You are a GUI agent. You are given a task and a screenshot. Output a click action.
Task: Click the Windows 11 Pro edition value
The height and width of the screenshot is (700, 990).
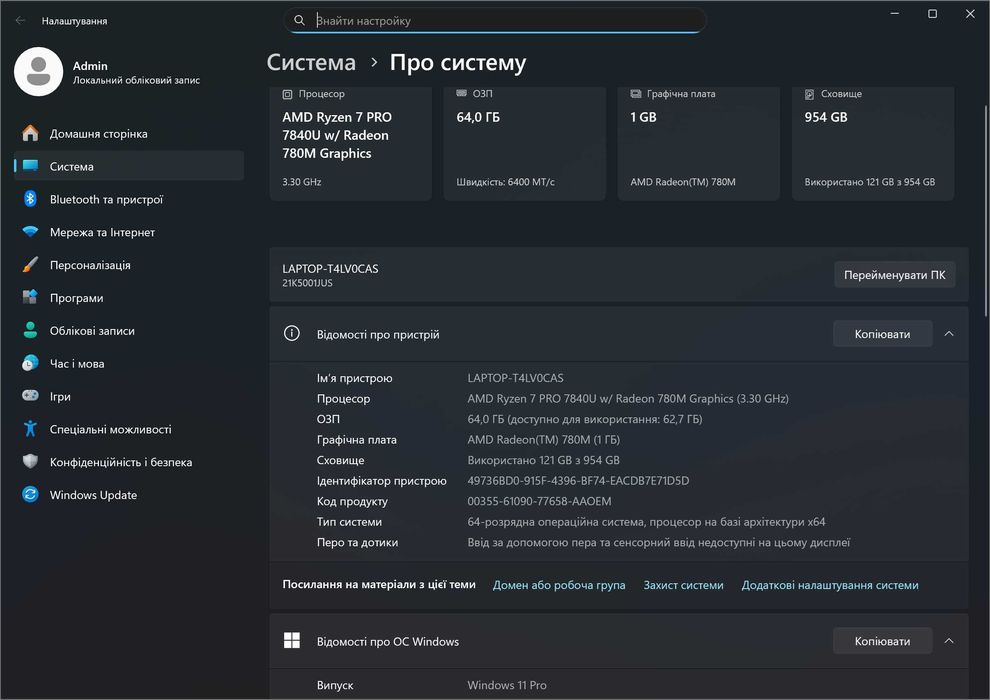(x=507, y=685)
